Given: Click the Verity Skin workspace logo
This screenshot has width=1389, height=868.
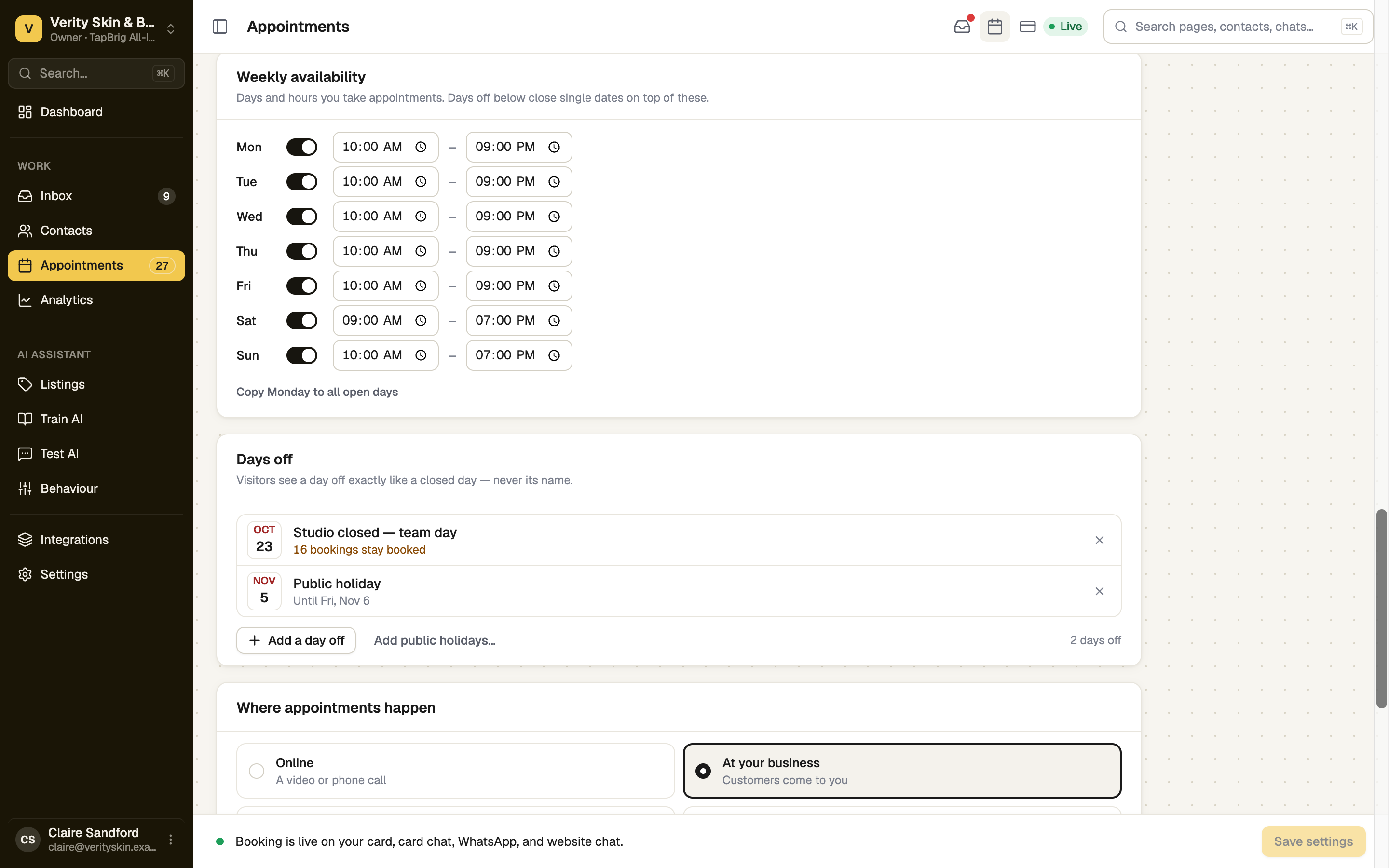Looking at the screenshot, I should pos(29,29).
